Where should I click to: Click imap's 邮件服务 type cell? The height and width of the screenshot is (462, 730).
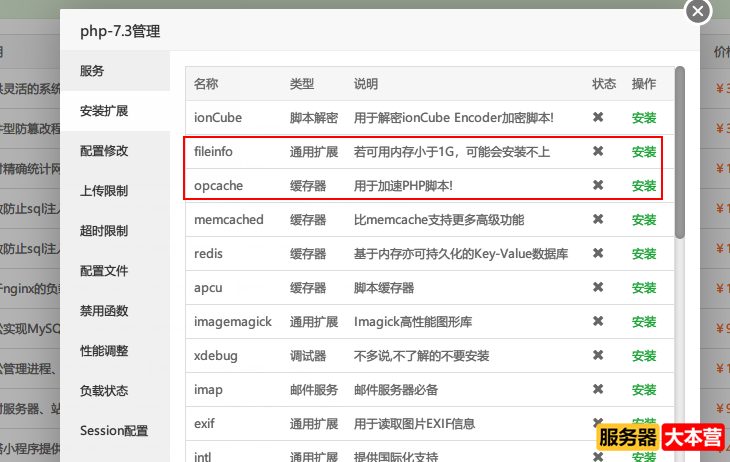[x=314, y=390]
